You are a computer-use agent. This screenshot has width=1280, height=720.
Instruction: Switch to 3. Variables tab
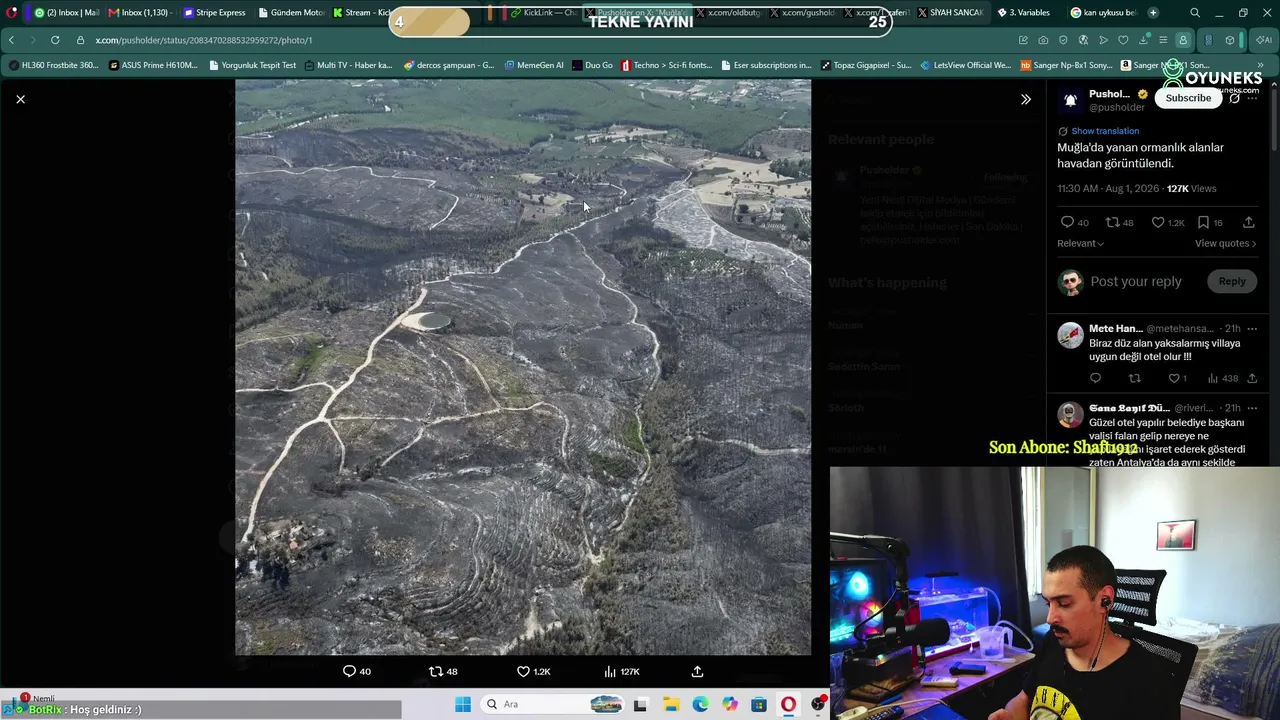pyautogui.click(x=1025, y=13)
